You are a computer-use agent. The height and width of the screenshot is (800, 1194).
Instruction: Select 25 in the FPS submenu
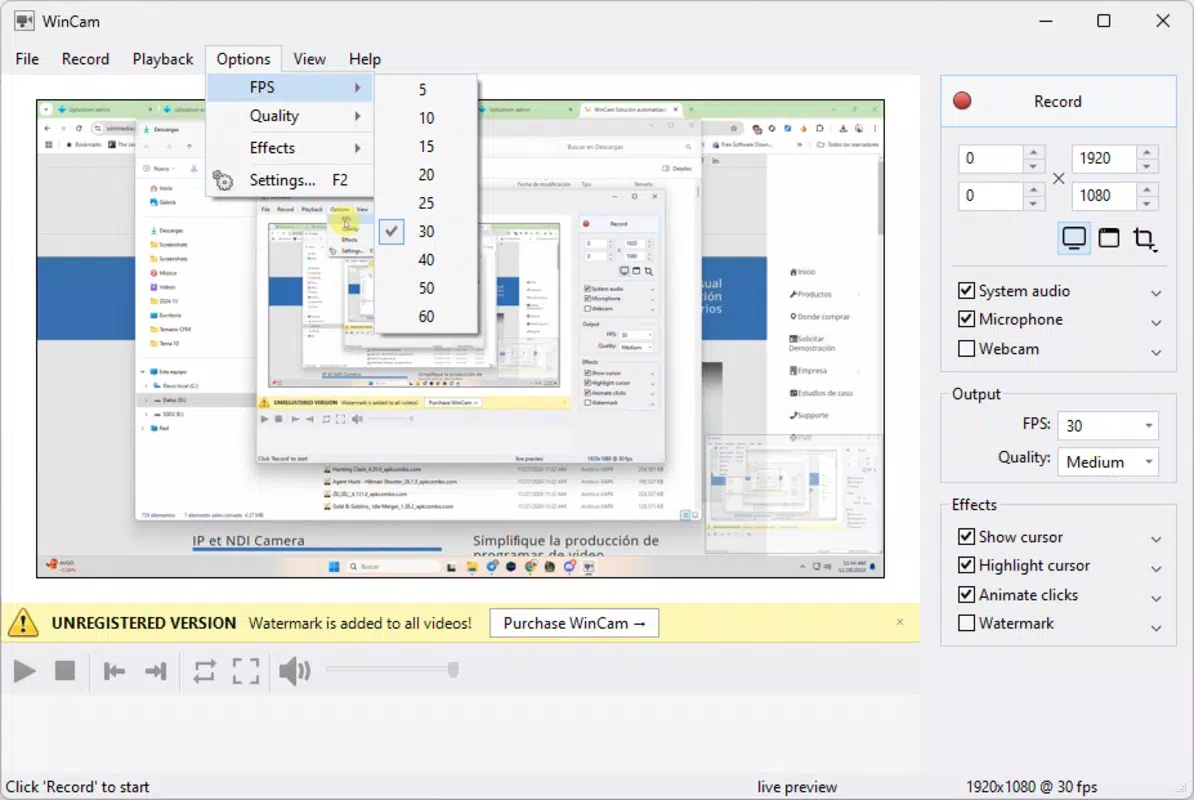(x=426, y=203)
